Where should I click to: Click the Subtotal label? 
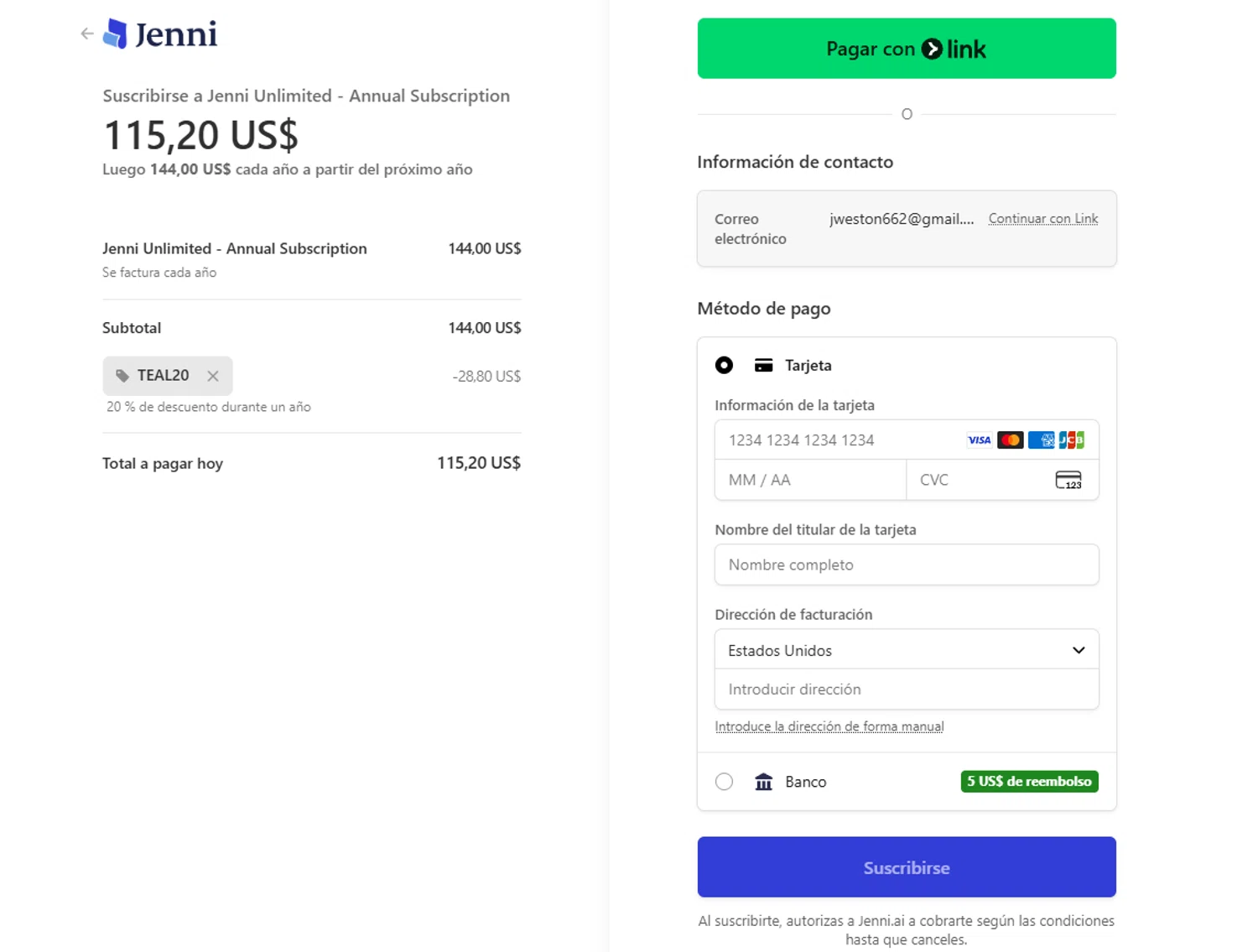point(132,328)
